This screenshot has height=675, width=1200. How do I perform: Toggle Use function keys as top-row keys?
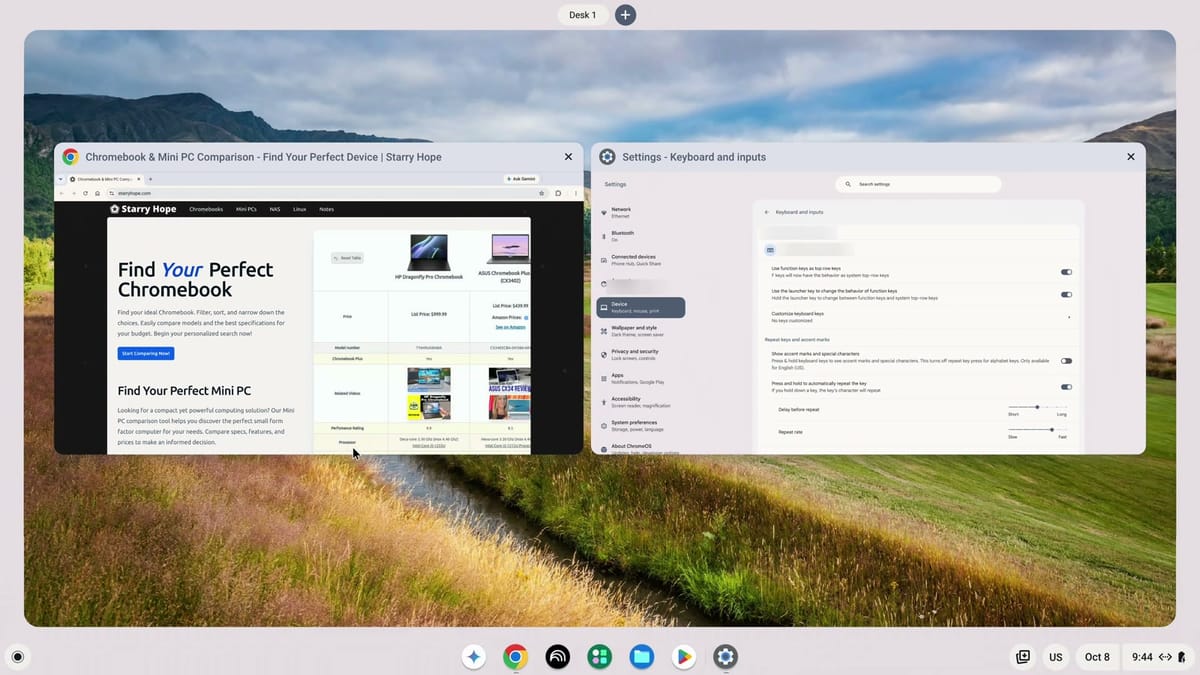pos(1066,271)
